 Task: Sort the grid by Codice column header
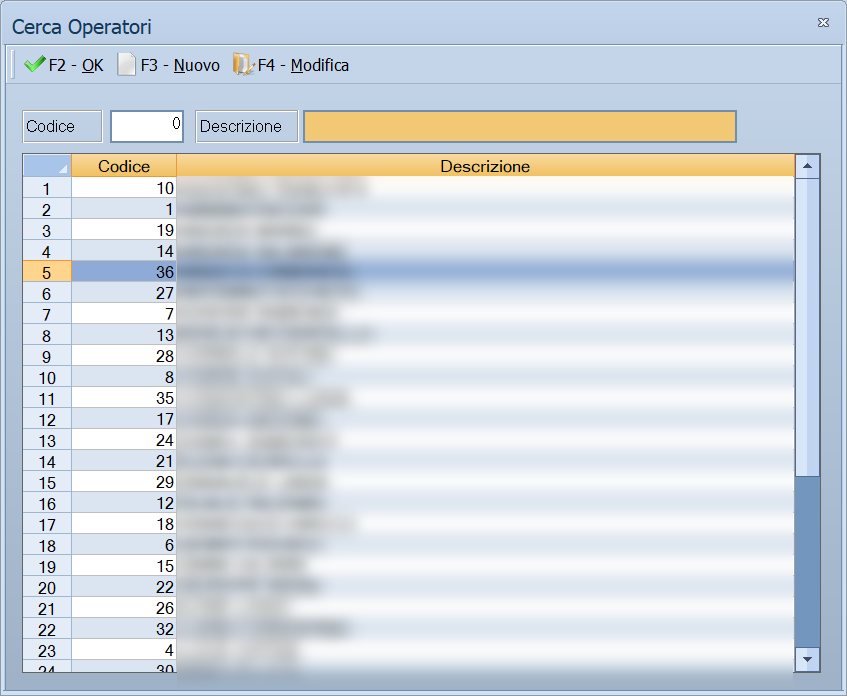pyautogui.click(x=124, y=166)
